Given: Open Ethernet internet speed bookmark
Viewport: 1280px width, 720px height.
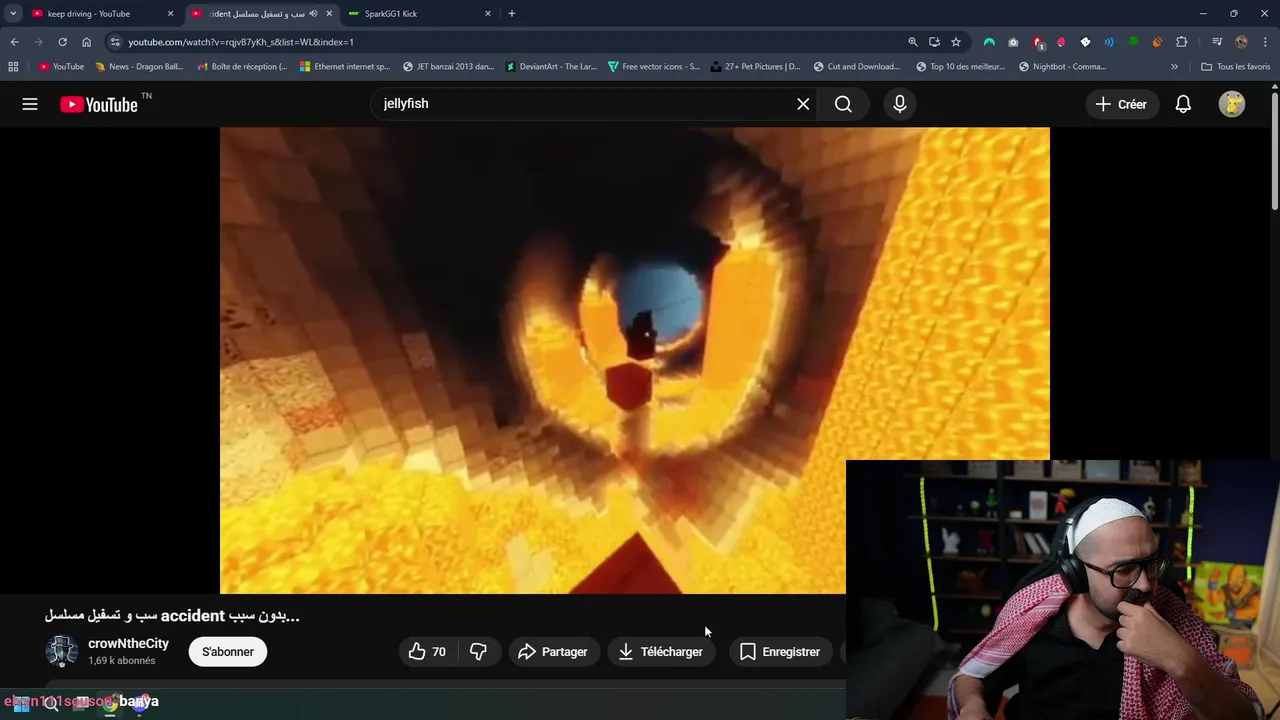Looking at the screenshot, I should click(345, 67).
